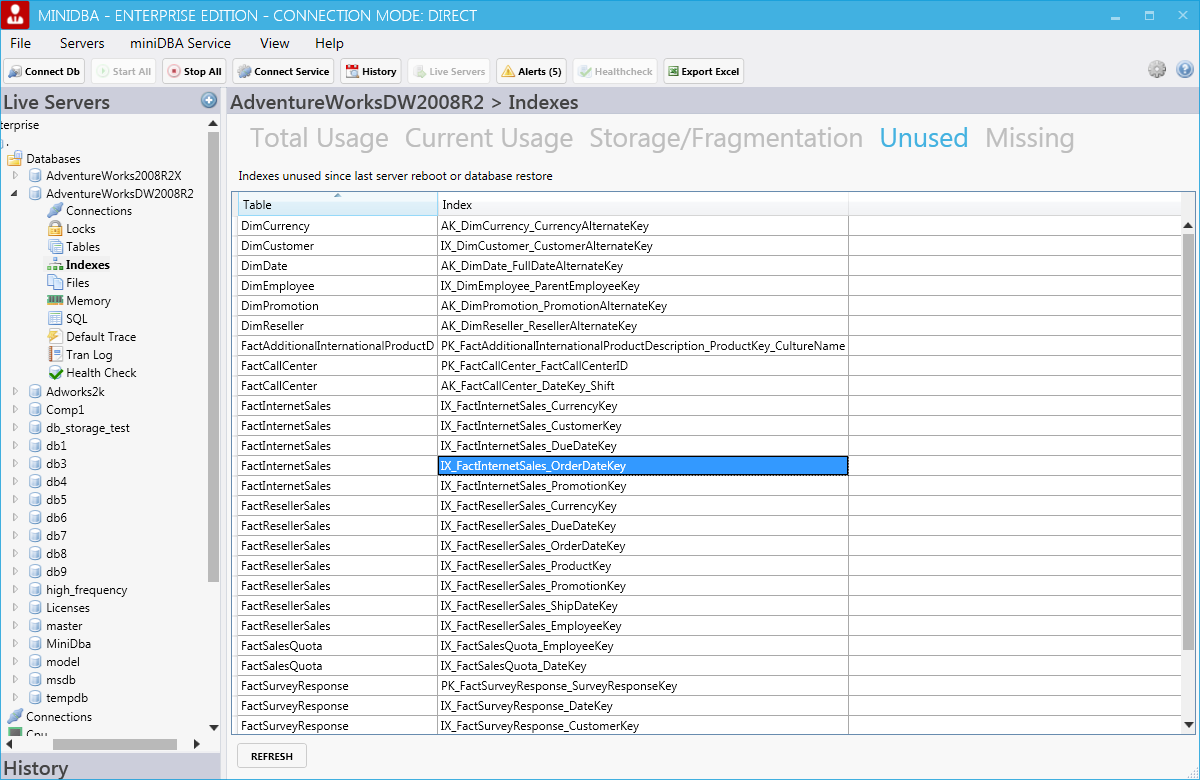This screenshot has height=780, width=1200.
Task: Expand the AdventureWorks2008R2X database node
Action: 15,176
